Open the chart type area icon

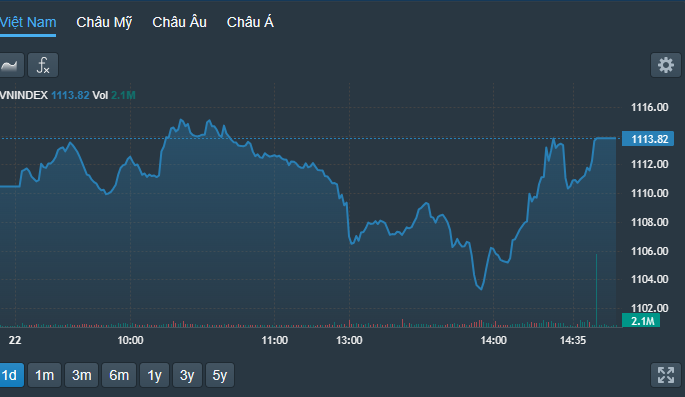tap(10, 66)
